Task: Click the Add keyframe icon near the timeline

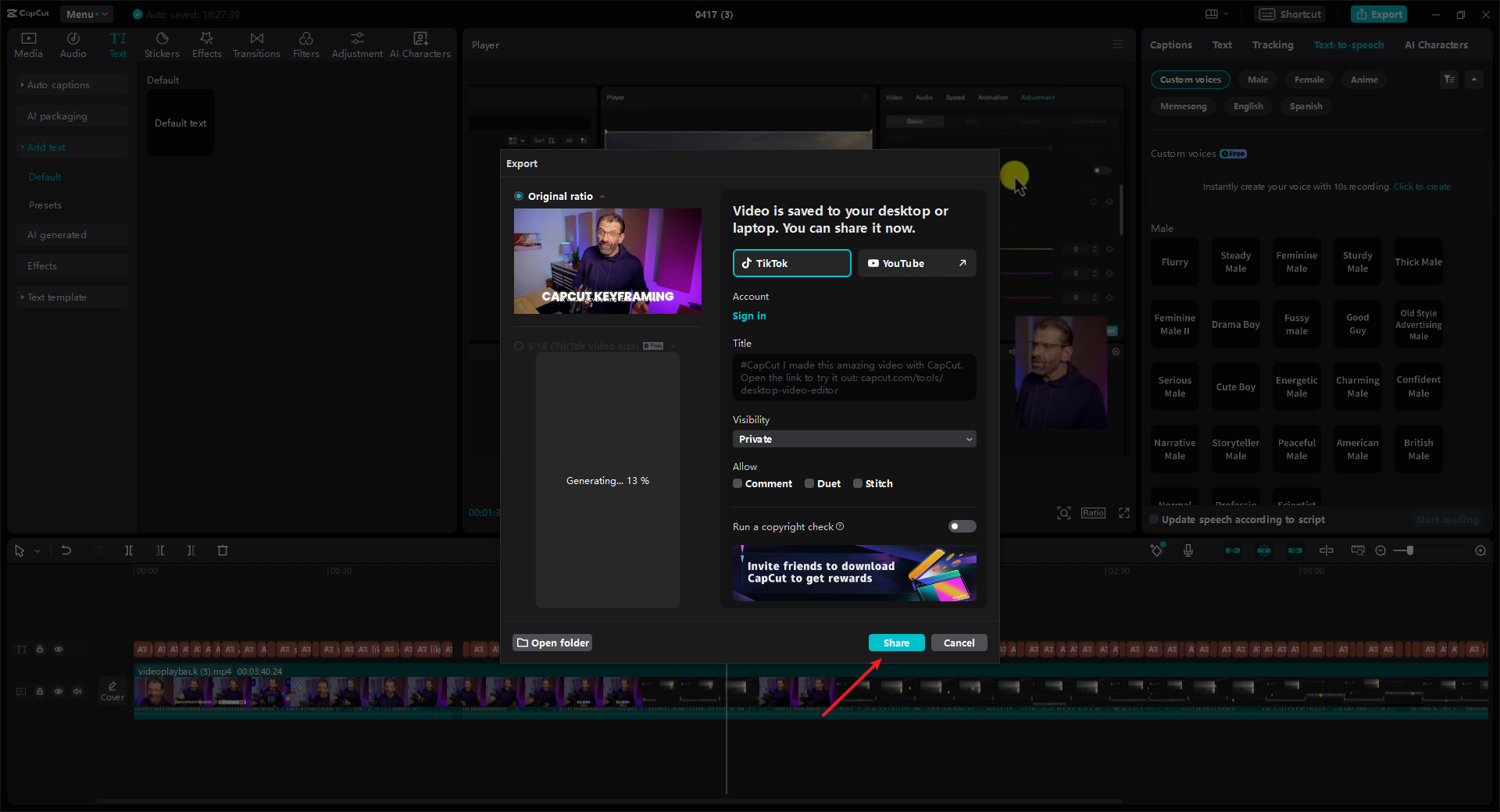Action: point(1156,550)
